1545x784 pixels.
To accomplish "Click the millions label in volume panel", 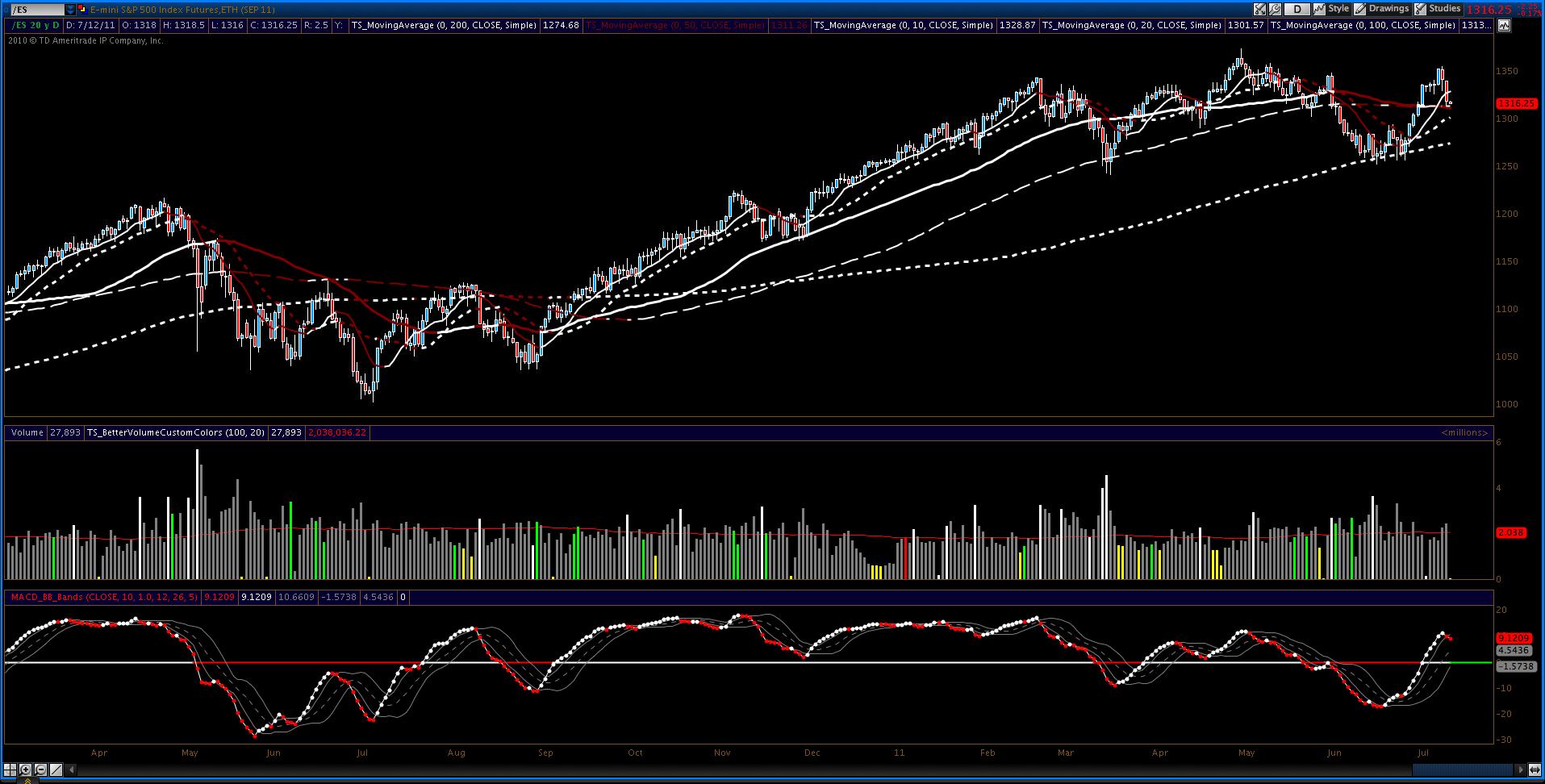I will [x=1464, y=433].
